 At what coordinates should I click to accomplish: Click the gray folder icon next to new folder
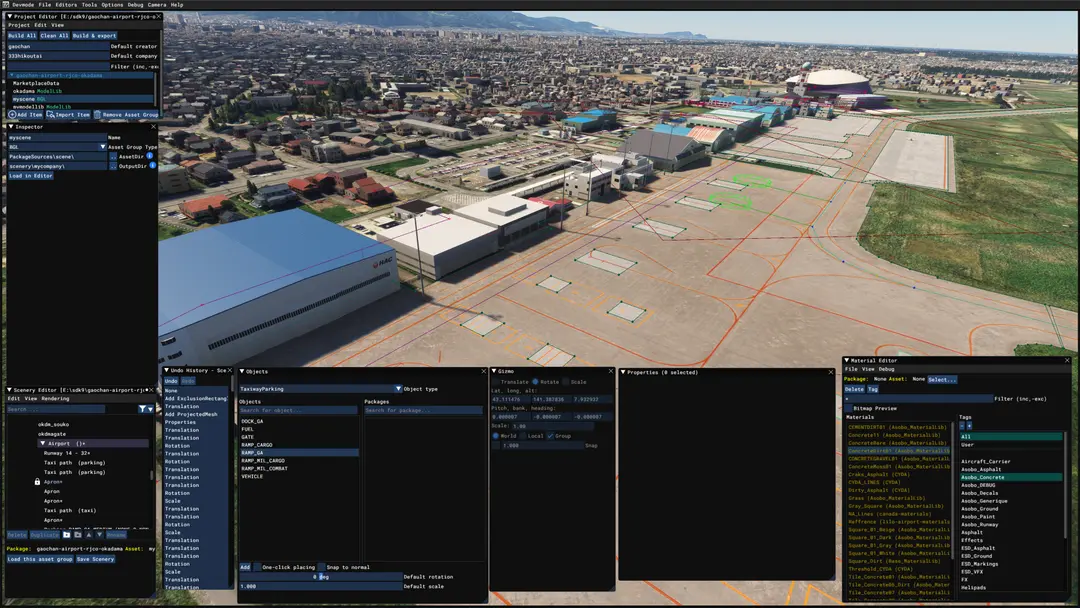point(78,535)
